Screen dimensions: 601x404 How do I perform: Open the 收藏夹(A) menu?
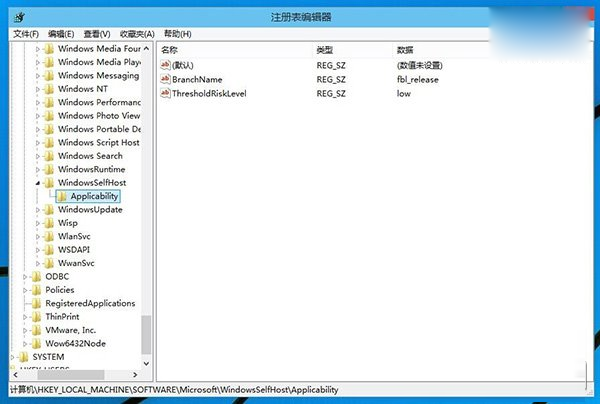137,34
